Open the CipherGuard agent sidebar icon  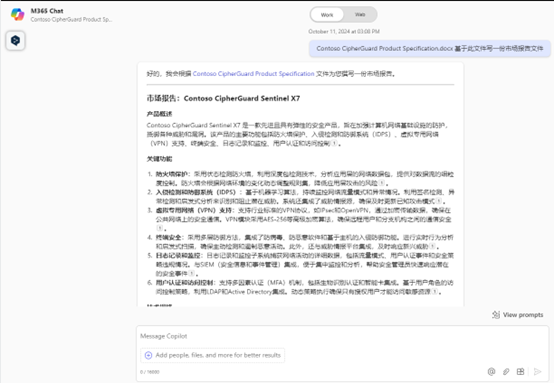[x=15, y=41]
